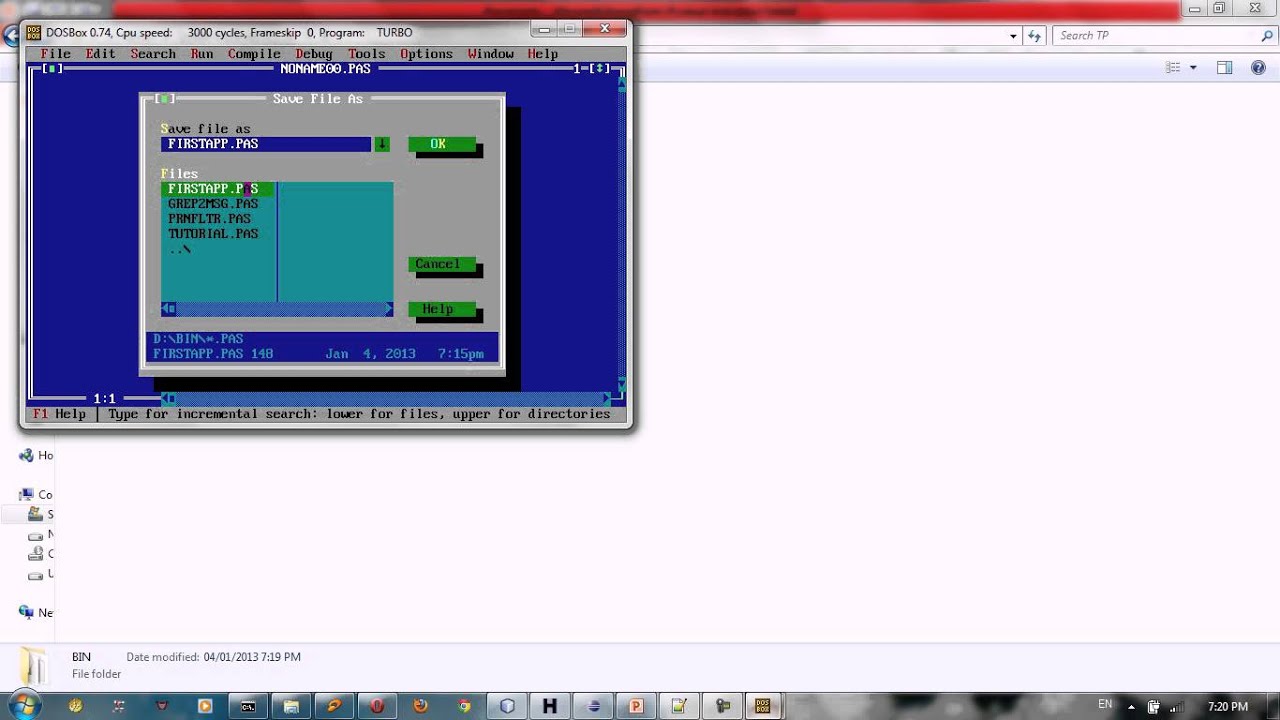Open Google Chrome from the taskbar

(x=464, y=706)
